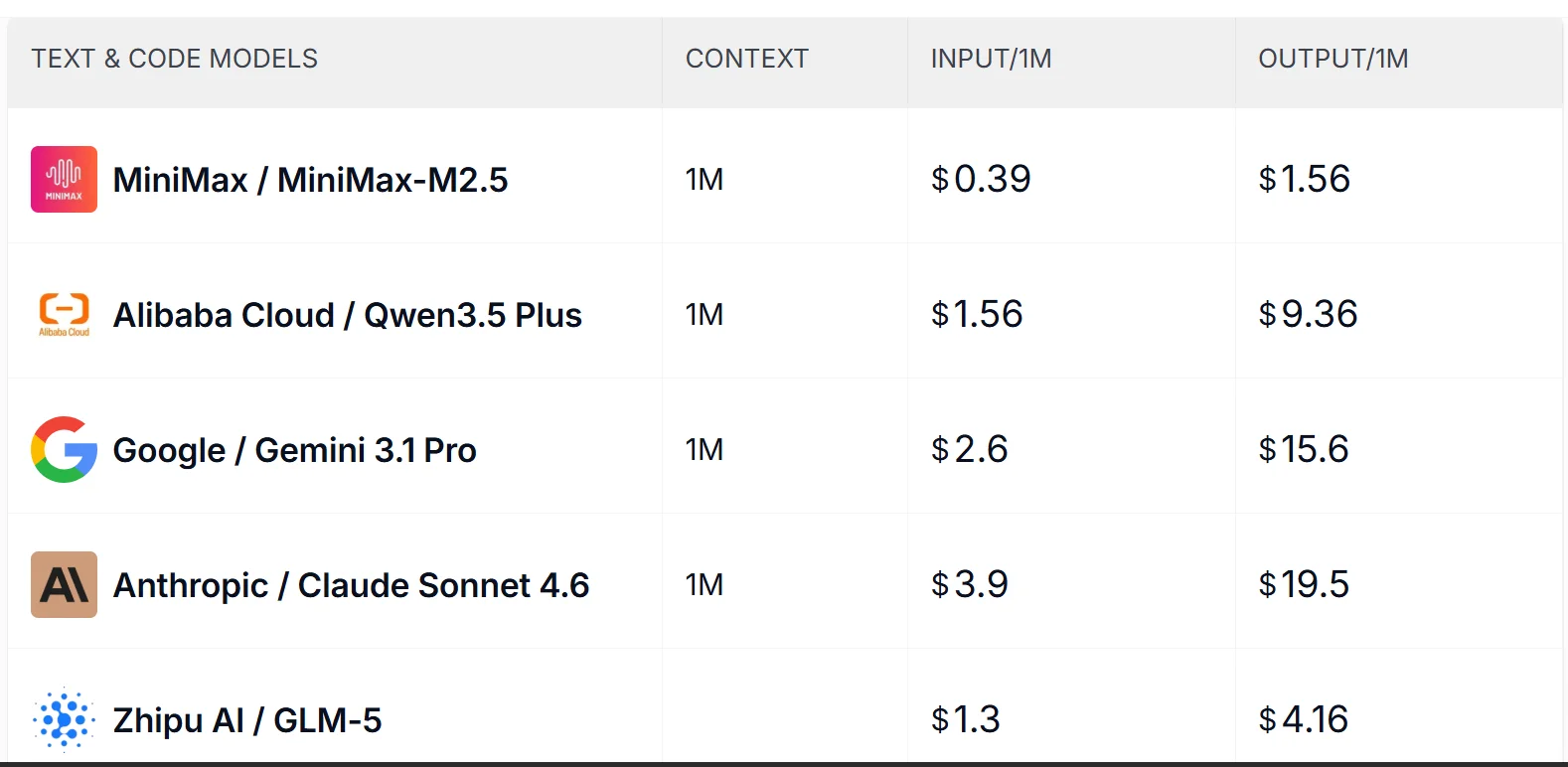The width and height of the screenshot is (1568, 767).
Task: Click the Text & Code Models header
Action: (175, 59)
